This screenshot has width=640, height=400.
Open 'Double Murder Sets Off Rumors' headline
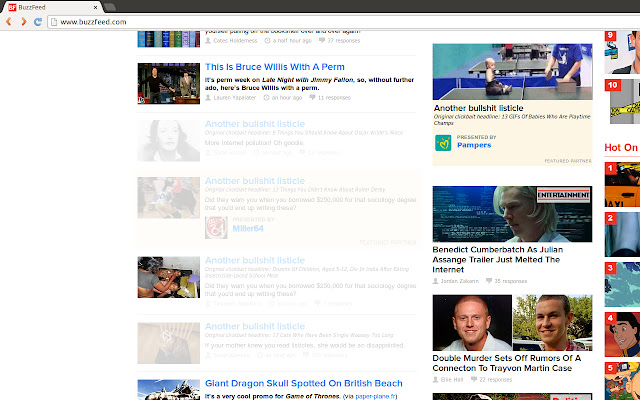pyautogui.click(x=507, y=363)
